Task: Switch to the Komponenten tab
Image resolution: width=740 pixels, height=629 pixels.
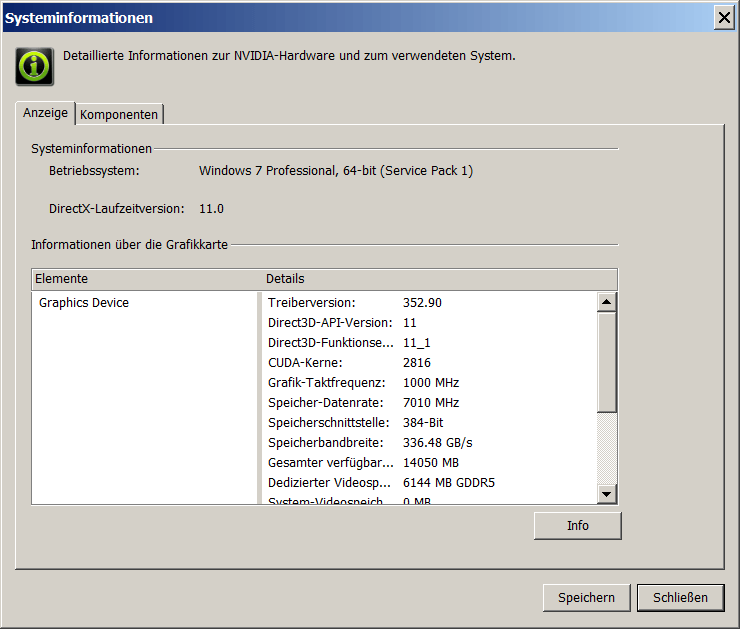Action: (x=119, y=115)
